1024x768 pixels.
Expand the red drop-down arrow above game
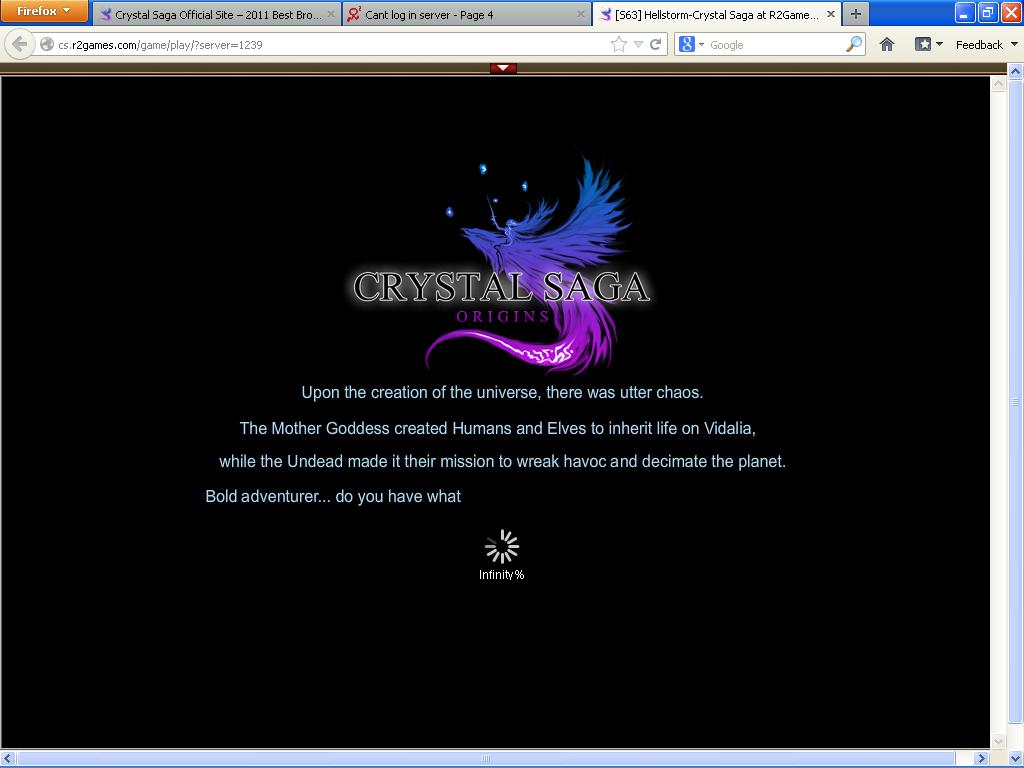point(504,68)
